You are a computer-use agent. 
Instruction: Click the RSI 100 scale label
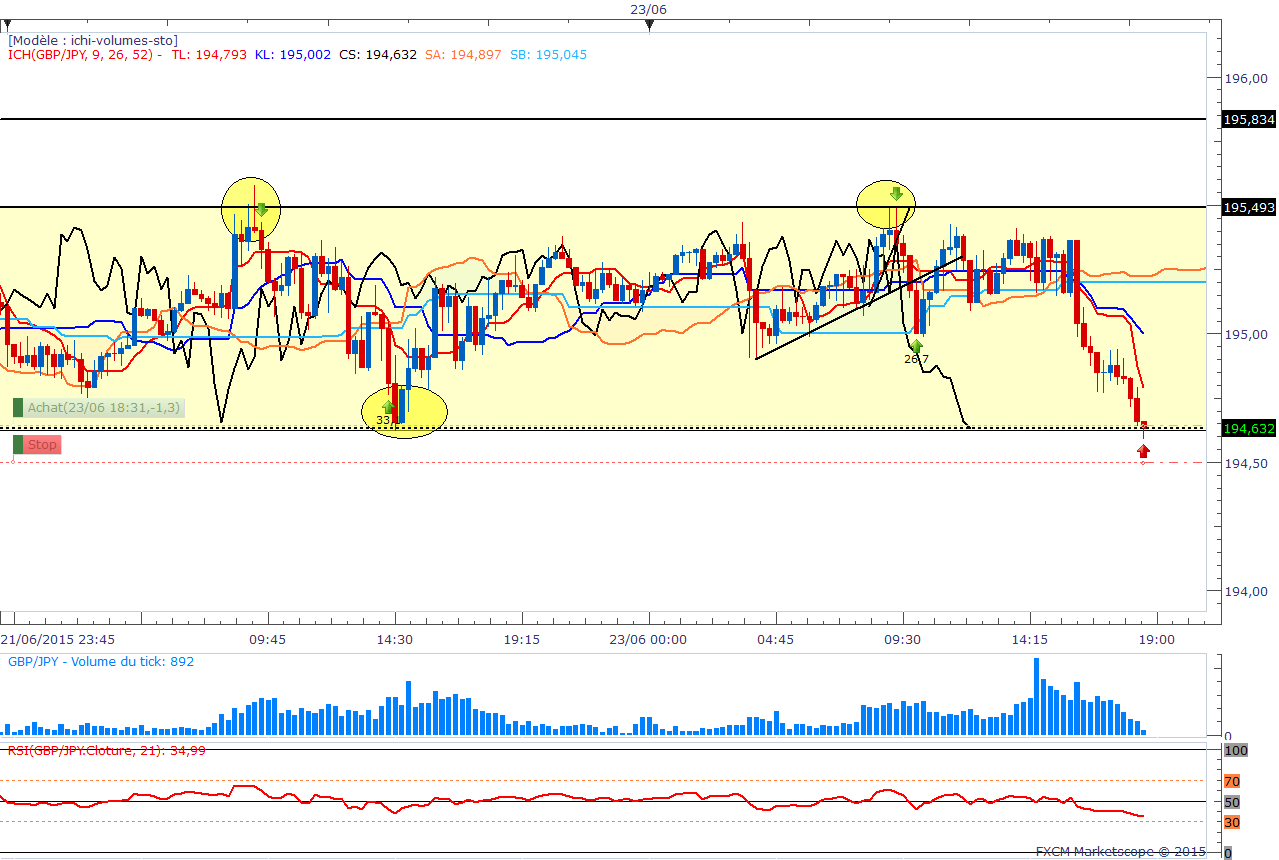(x=1236, y=750)
